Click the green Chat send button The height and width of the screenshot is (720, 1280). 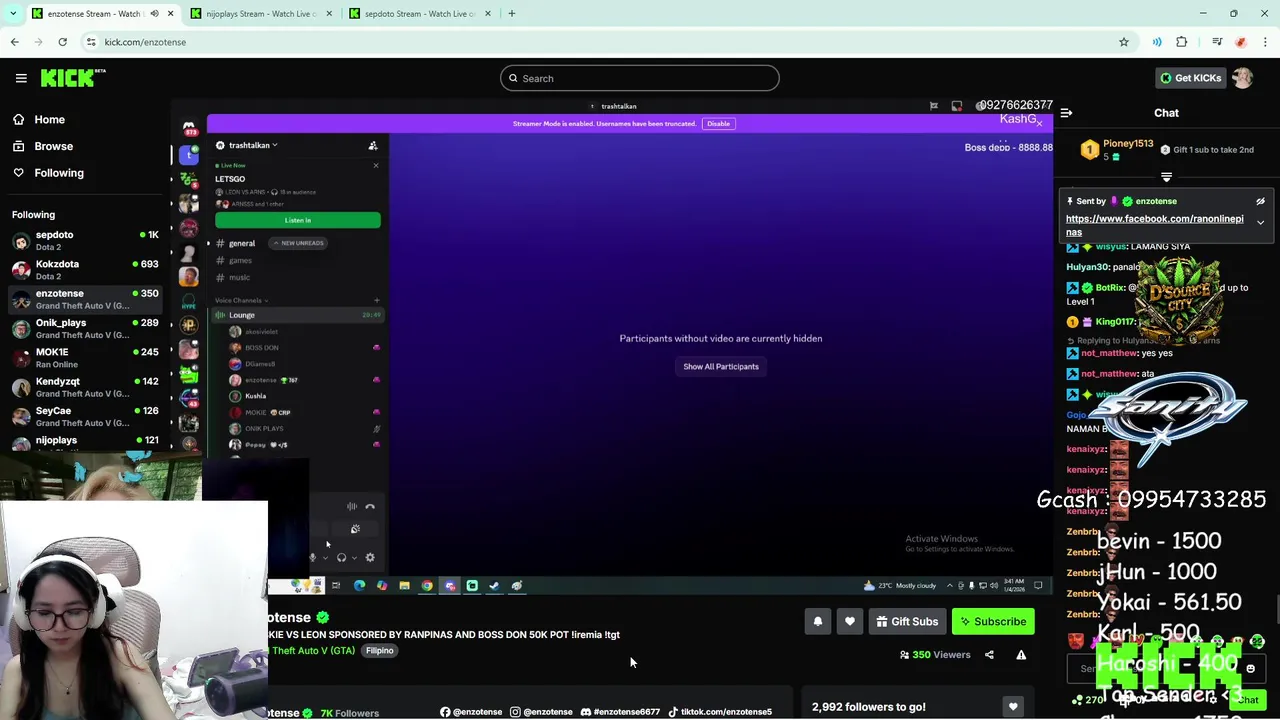(1248, 700)
